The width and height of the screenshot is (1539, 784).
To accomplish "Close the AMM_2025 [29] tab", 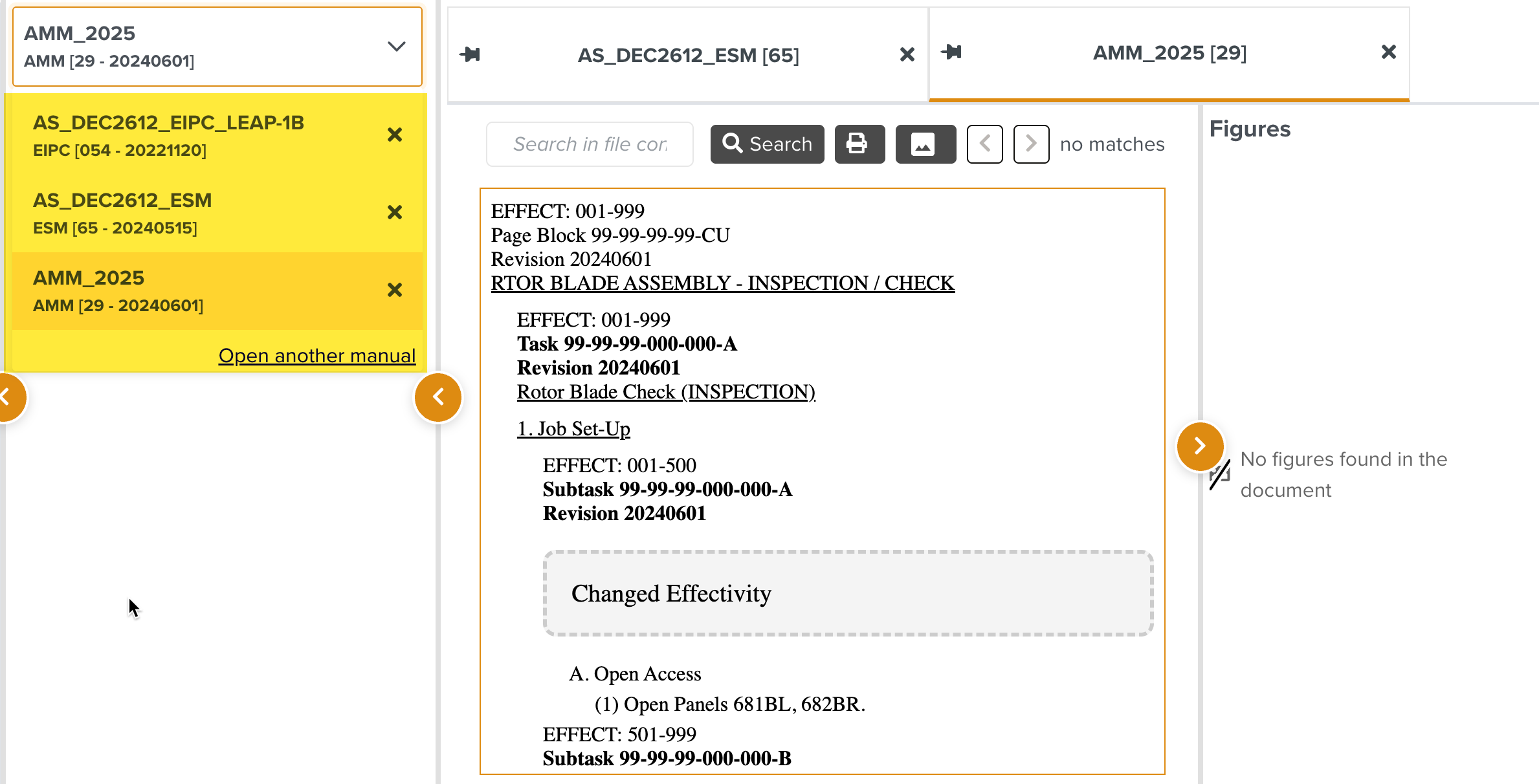I will click(x=1388, y=52).
